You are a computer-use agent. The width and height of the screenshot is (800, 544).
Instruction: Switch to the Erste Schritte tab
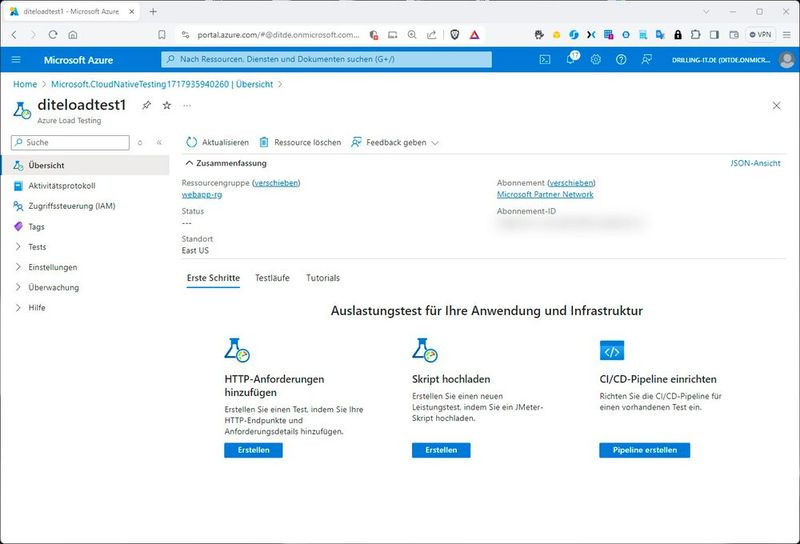click(213, 278)
